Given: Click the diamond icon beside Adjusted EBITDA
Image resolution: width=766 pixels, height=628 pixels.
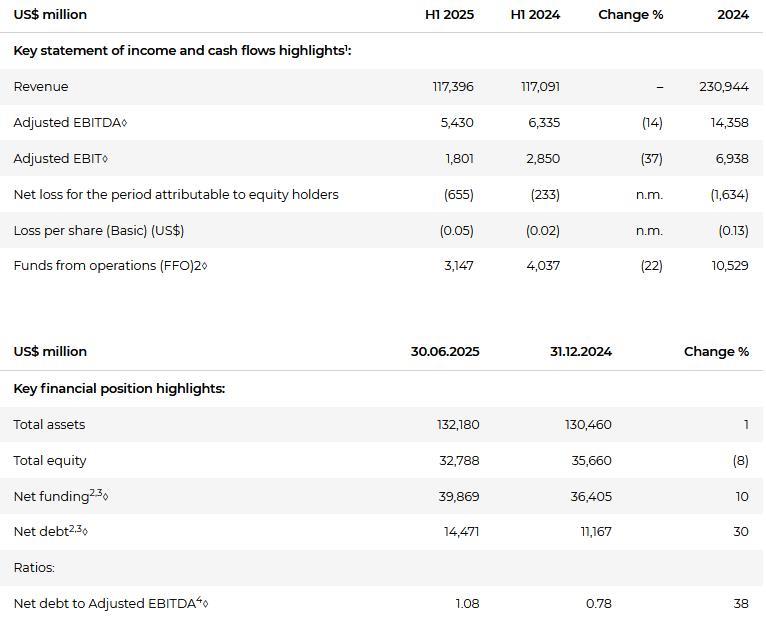Looking at the screenshot, I should 123,123.
